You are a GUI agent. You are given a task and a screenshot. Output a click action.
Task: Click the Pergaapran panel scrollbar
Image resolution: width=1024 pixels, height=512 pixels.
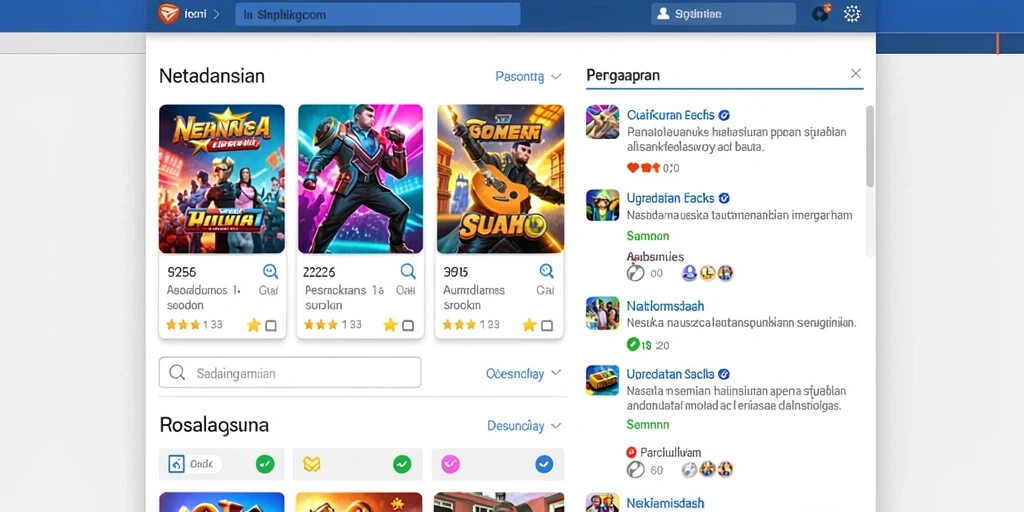point(870,146)
